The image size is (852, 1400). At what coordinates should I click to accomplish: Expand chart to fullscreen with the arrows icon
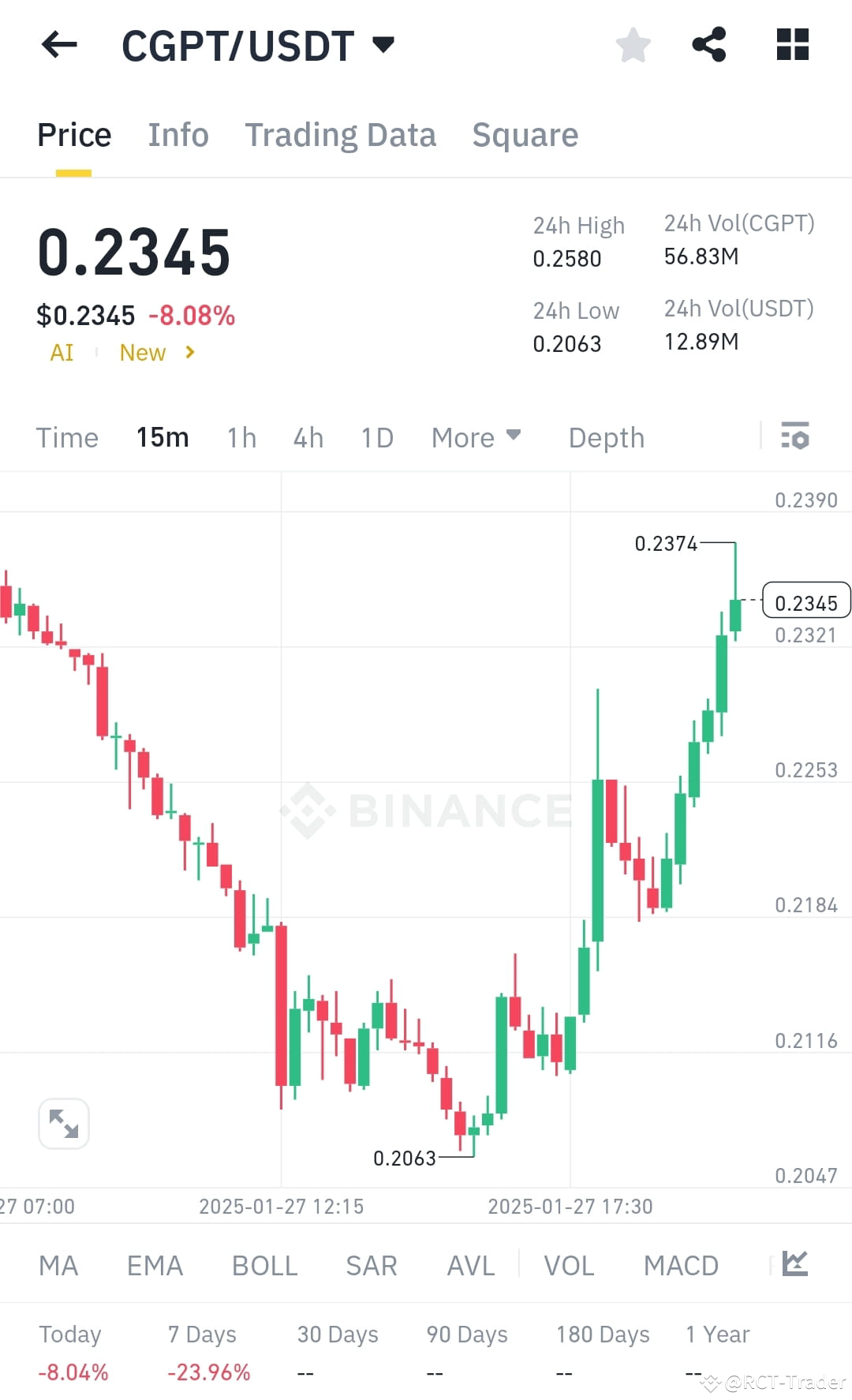click(63, 1123)
